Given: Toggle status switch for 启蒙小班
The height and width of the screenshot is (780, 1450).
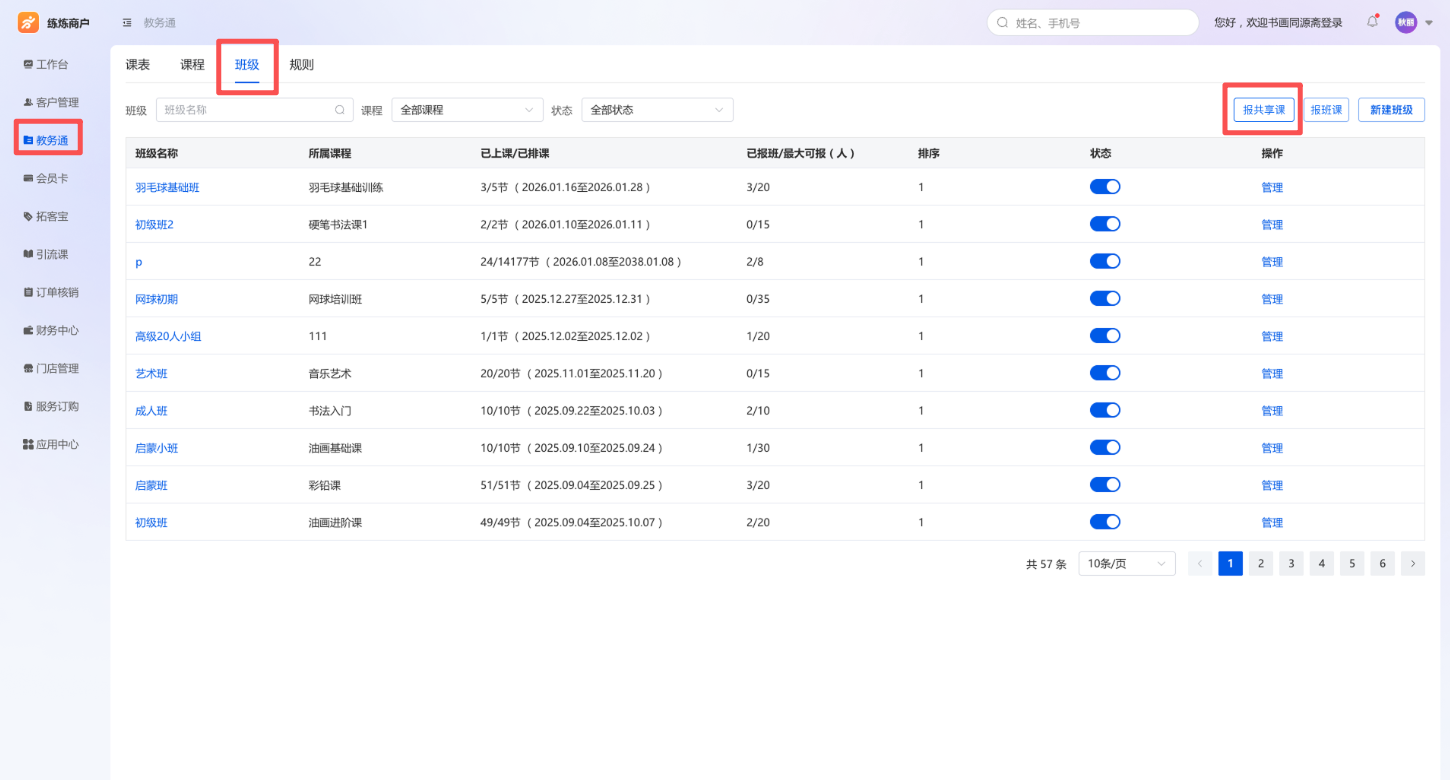Looking at the screenshot, I should pos(1105,448).
